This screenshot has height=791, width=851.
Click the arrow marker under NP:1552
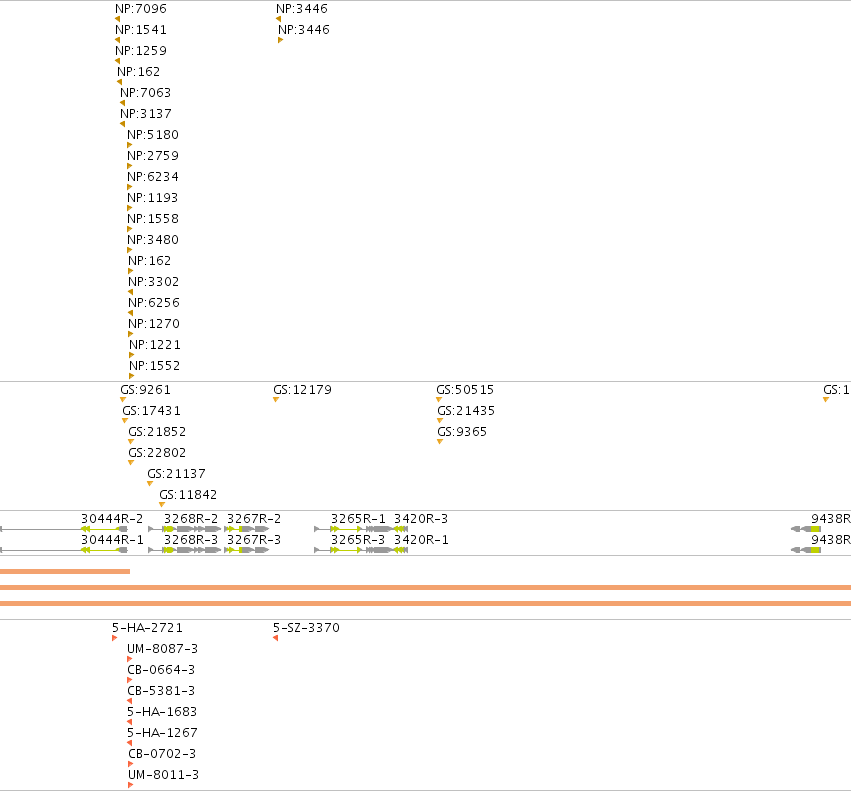tap(131, 376)
